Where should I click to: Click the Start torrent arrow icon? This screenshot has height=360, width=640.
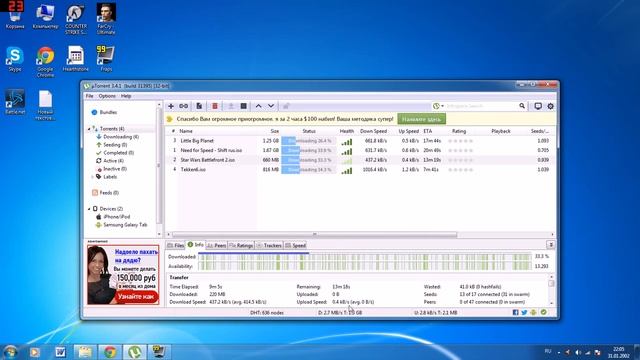click(231, 106)
